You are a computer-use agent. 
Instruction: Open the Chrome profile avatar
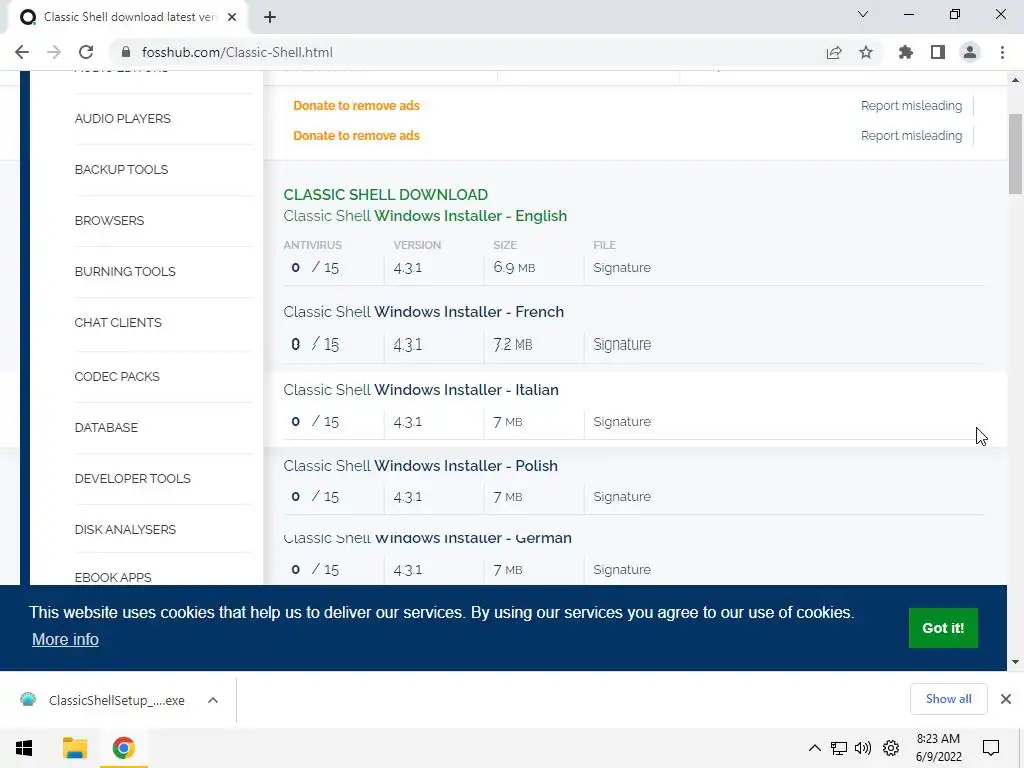tap(970, 52)
